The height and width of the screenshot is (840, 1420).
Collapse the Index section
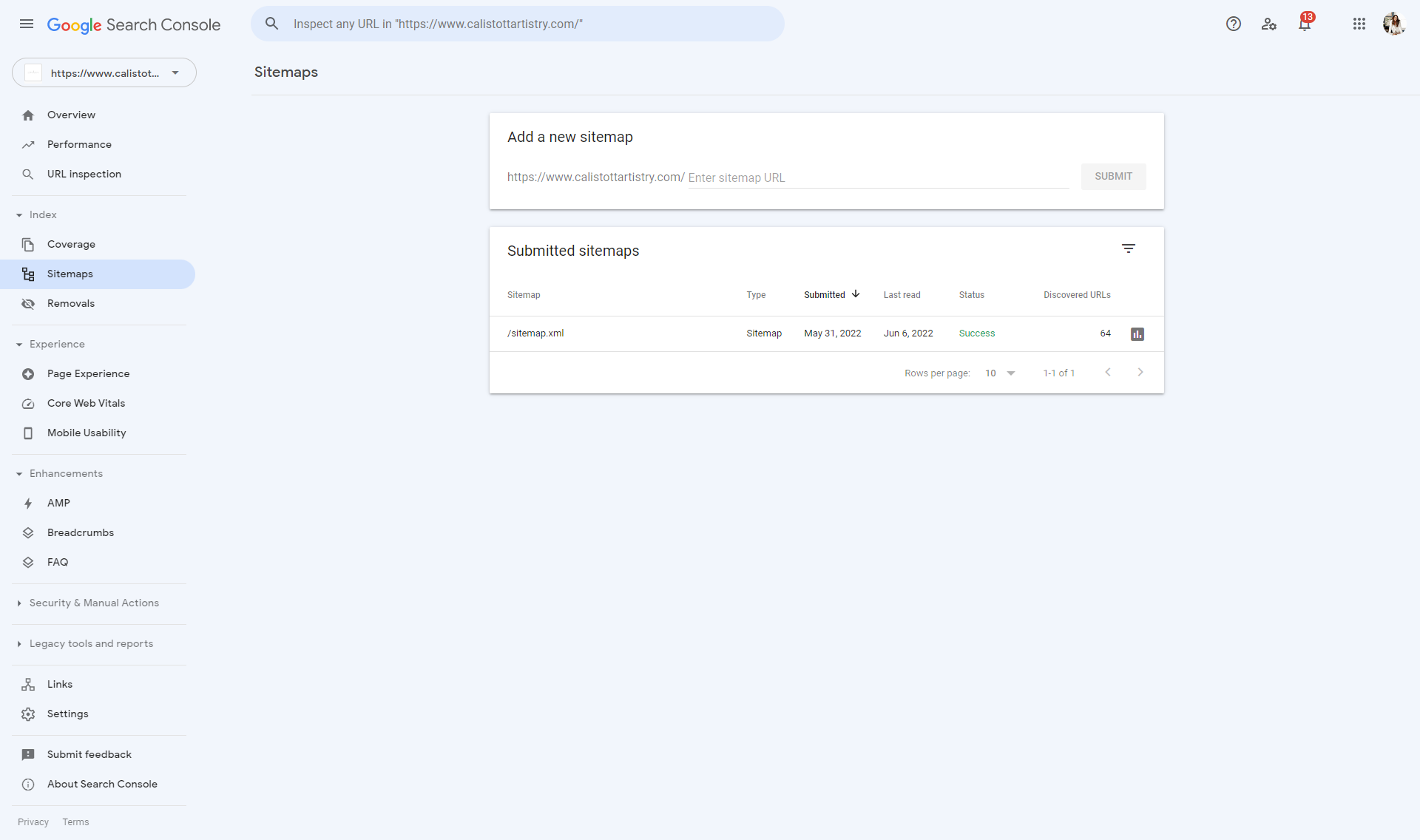[x=19, y=215]
